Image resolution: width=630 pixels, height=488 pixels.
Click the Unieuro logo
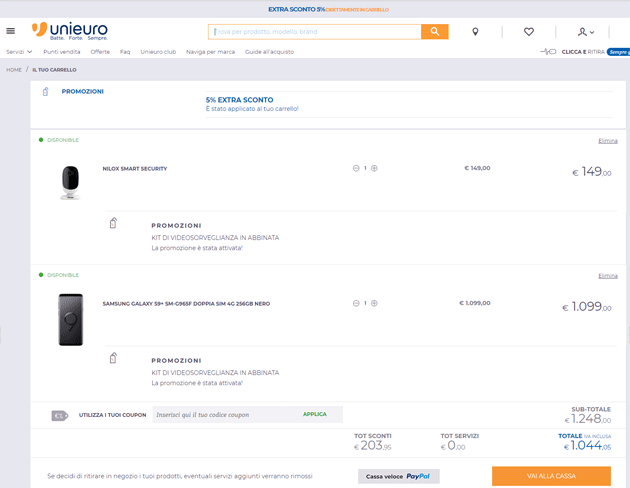[69, 30]
